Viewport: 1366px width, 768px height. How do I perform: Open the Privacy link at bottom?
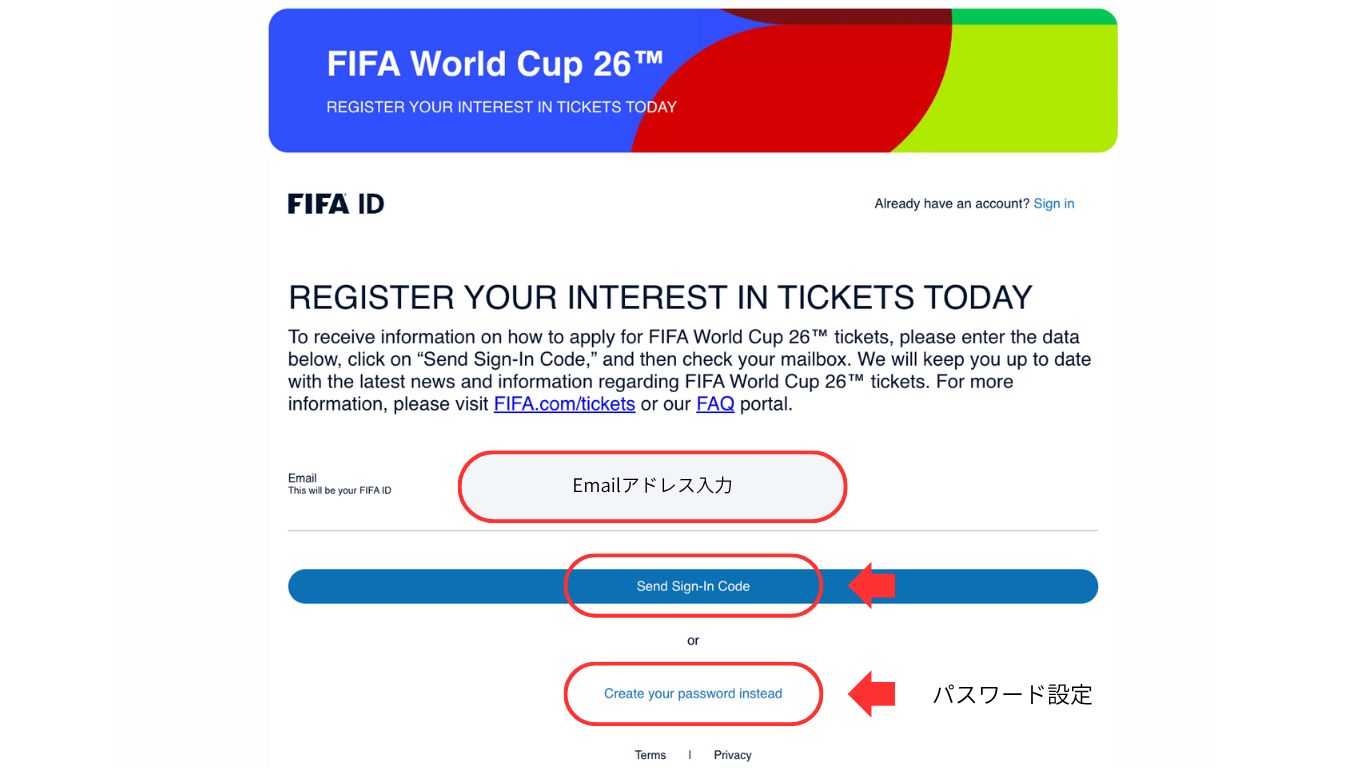click(732, 755)
